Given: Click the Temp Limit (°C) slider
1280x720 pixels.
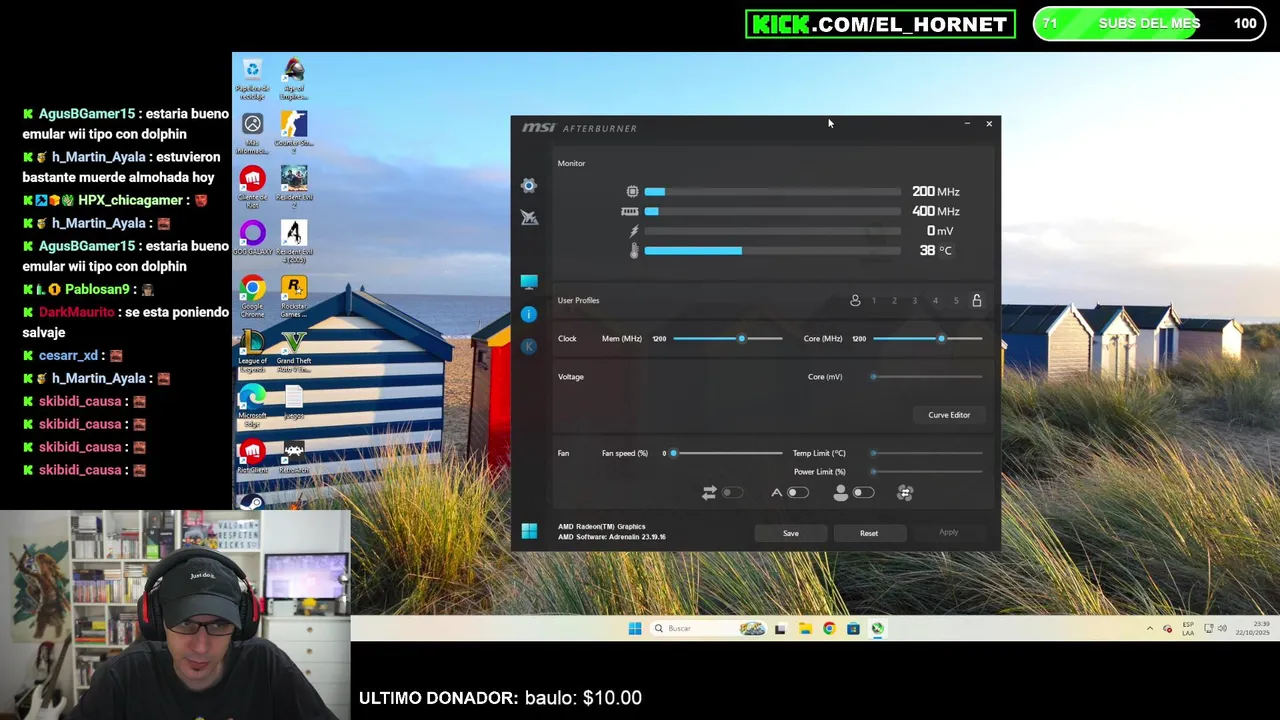Looking at the screenshot, I should point(927,453).
